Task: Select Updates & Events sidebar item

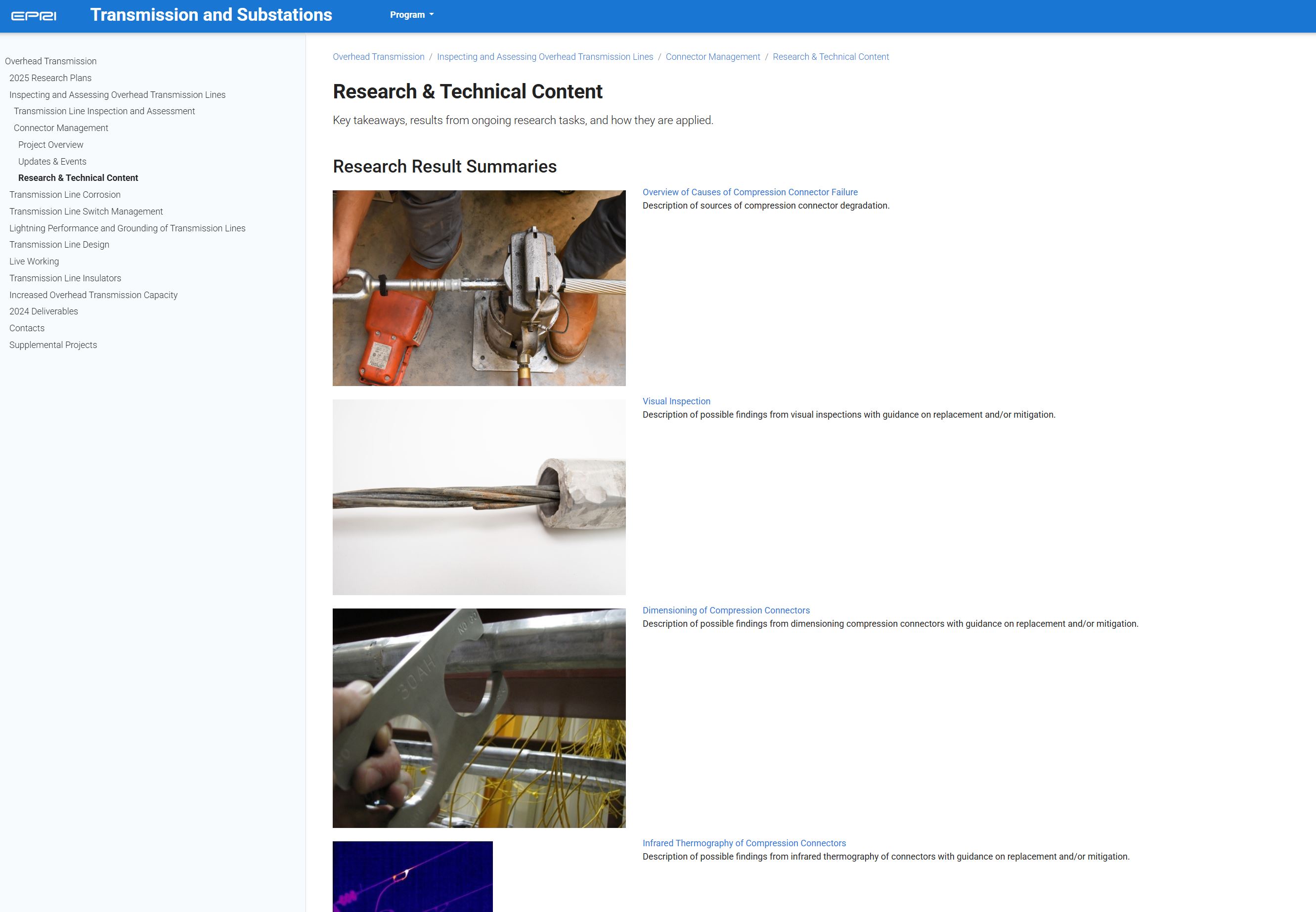Action: [x=52, y=161]
